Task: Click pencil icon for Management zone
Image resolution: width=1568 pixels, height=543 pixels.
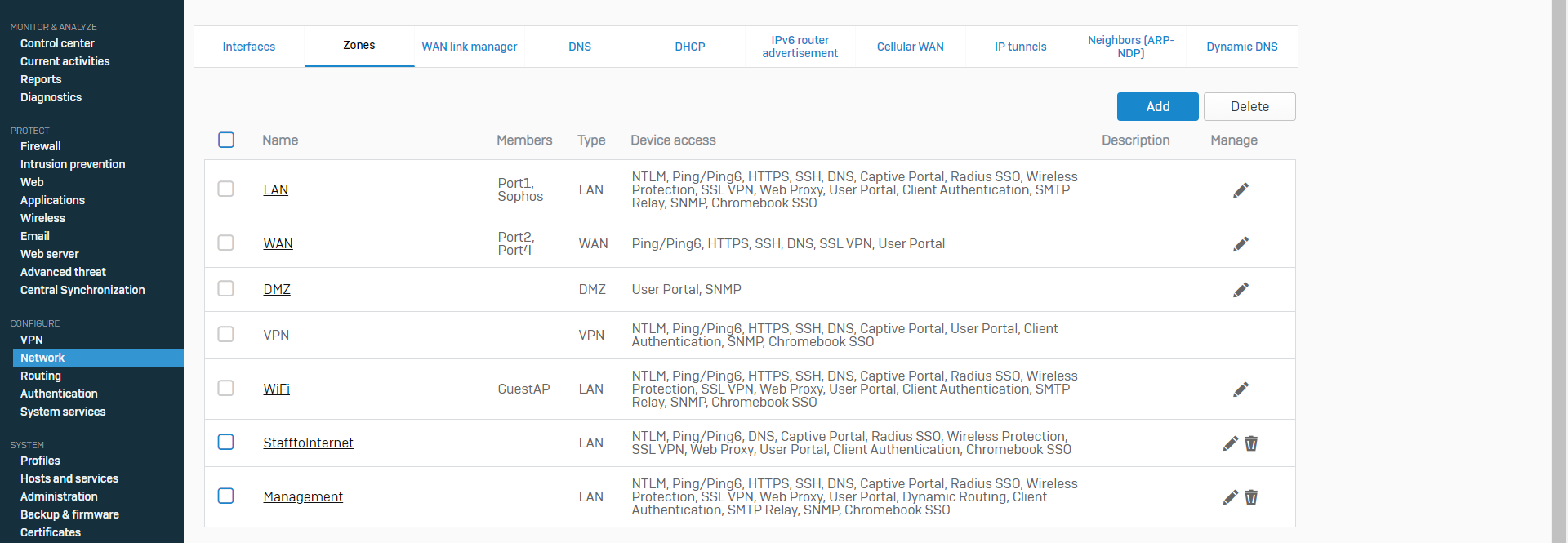Action: (1230, 497)
